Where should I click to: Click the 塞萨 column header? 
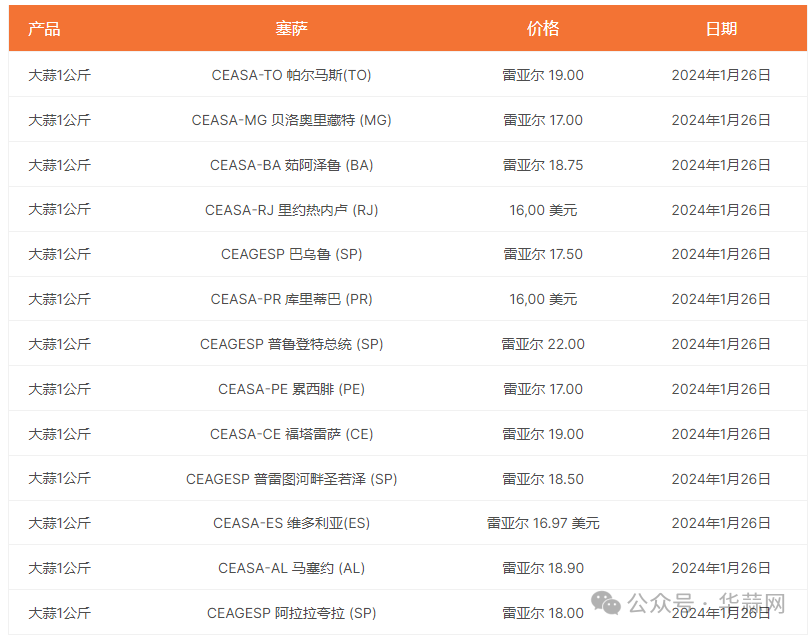coord(291,28)
